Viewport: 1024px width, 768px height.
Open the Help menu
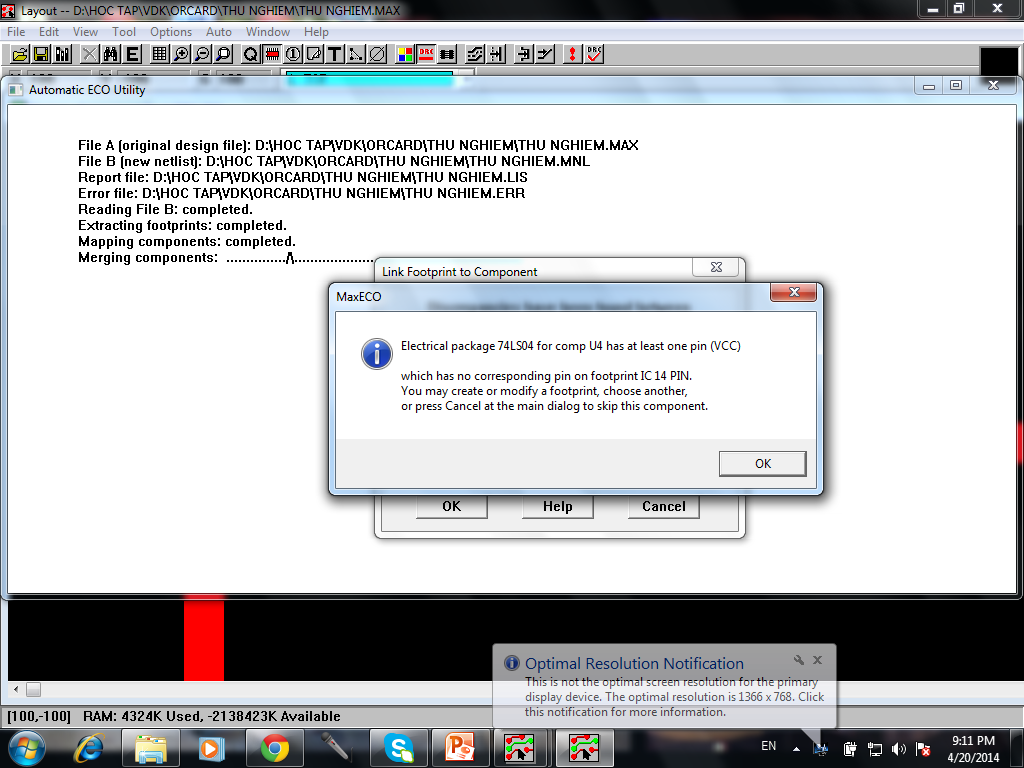[316, 32]
